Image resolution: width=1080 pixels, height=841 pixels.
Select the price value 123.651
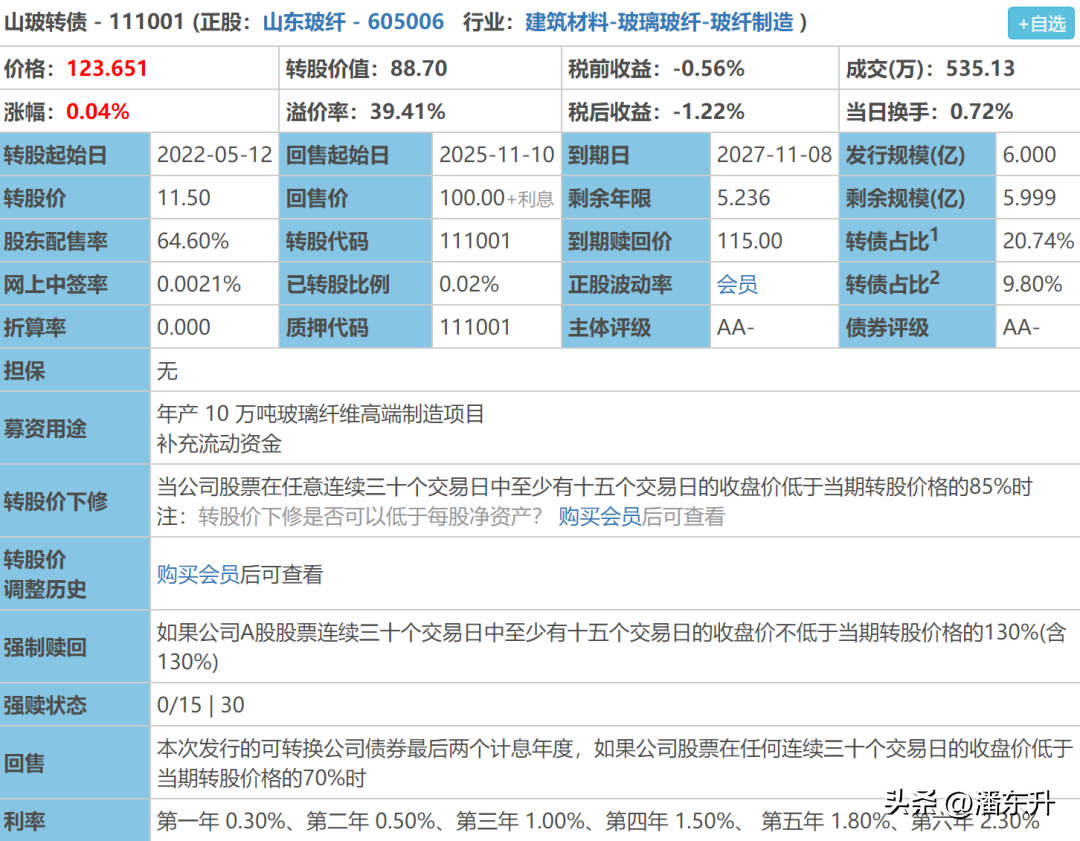pos(107,68)
